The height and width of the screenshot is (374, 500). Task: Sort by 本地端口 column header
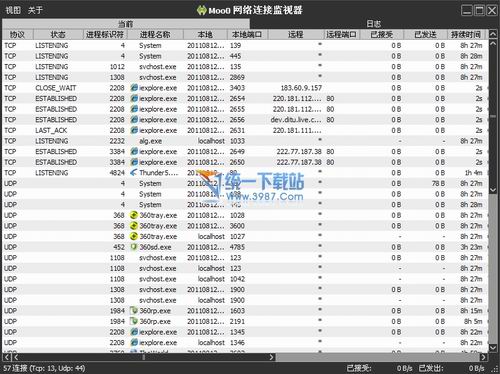click(247, 34)
